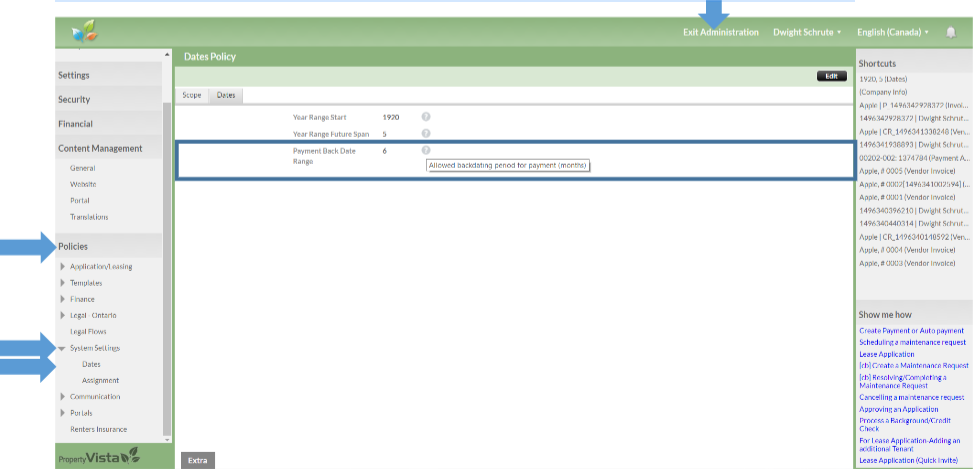Screen dimensions: 974x469
Task: Collapse the System Settings tree node
Action: [63, 348]
